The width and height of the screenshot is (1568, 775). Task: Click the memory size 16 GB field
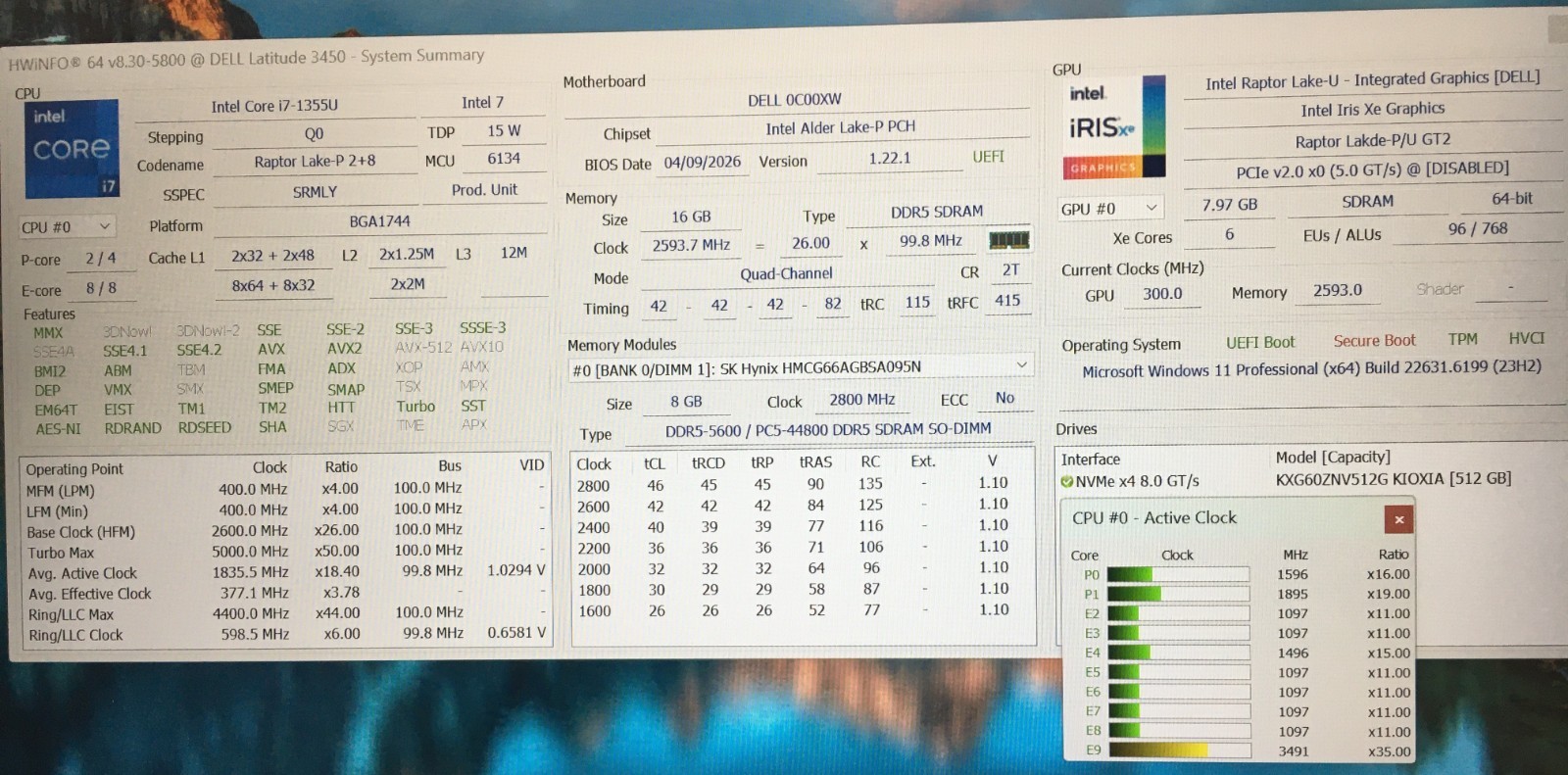point(691,218)
